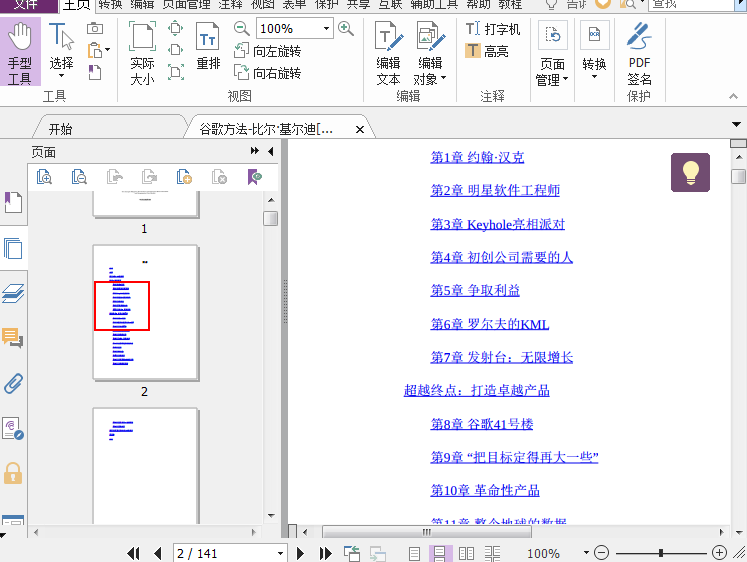Go to the first page
The image size is (747, 562).
pyautogui.click(x=133, y=553)
